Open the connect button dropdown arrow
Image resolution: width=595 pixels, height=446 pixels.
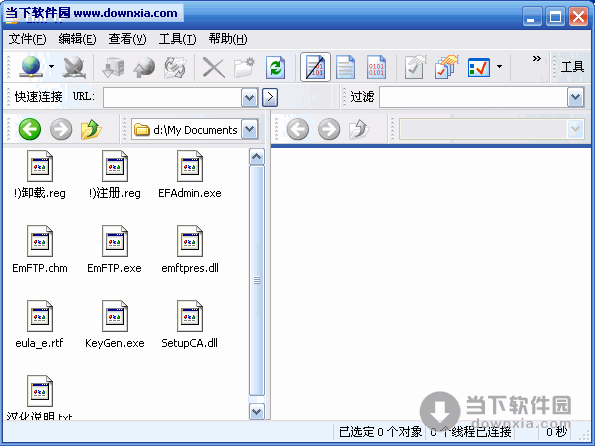tap(51, 67)
